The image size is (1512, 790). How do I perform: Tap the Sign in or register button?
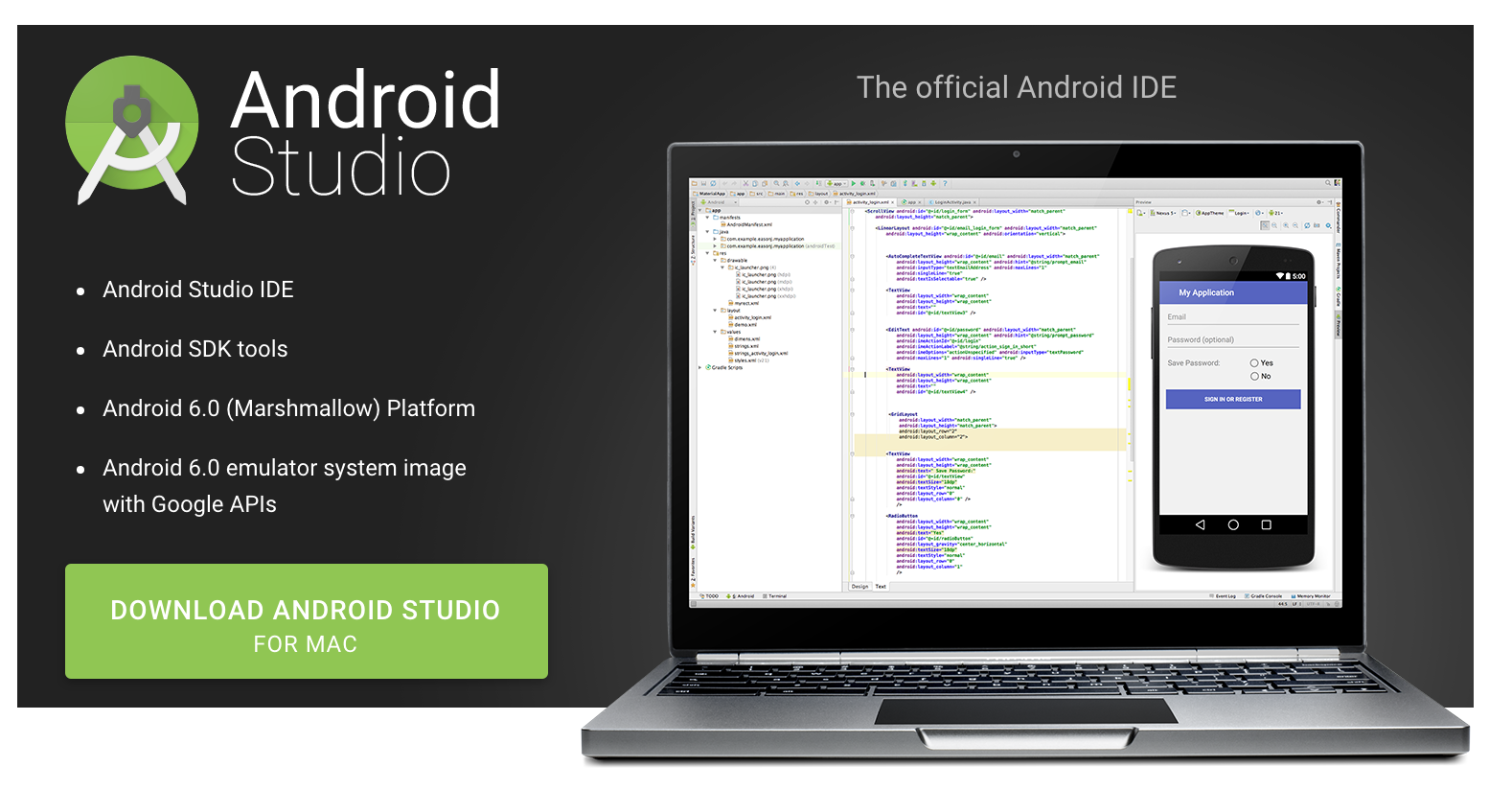1233,399
